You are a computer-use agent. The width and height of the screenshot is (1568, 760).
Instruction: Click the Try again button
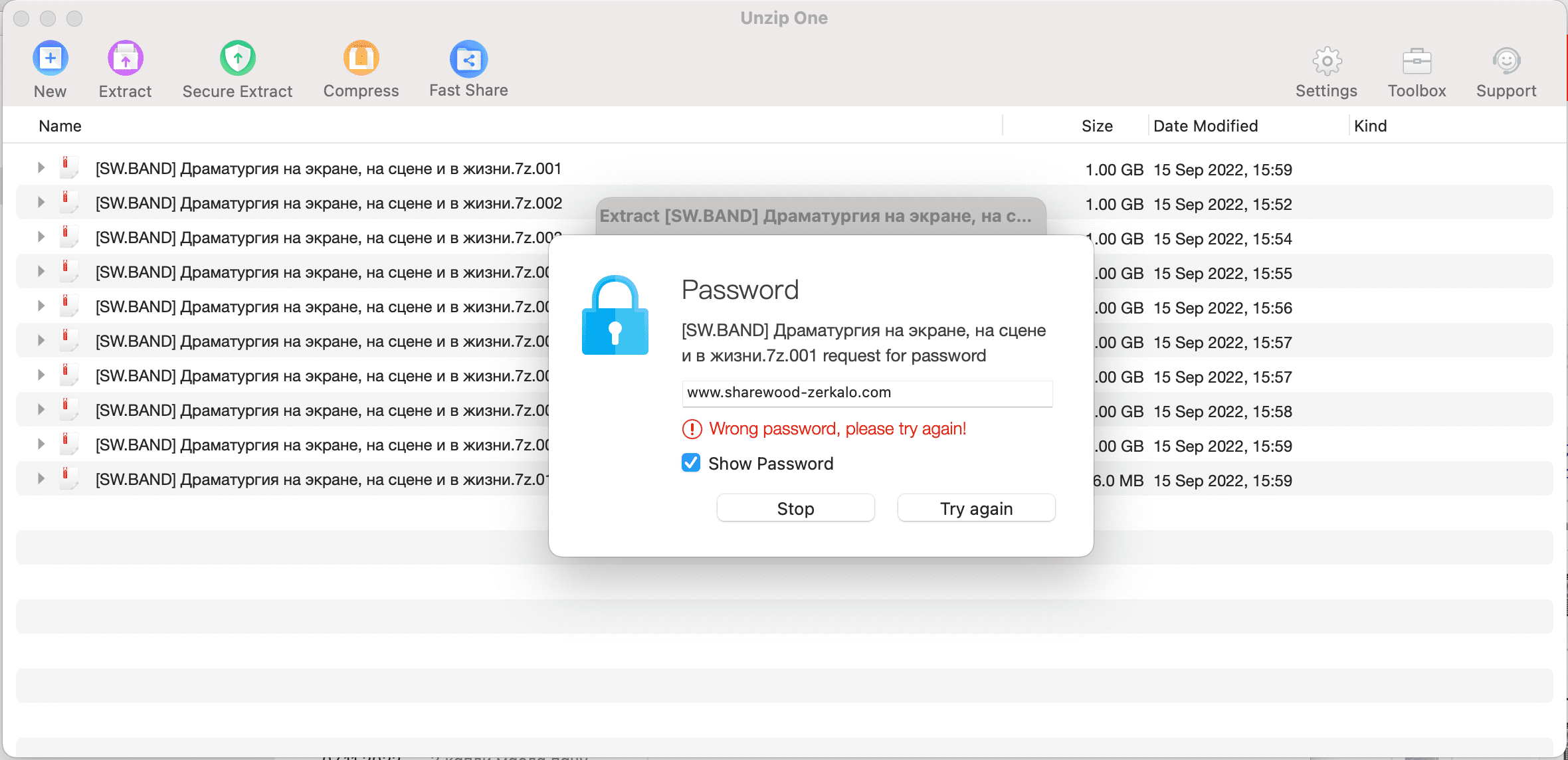976,508
